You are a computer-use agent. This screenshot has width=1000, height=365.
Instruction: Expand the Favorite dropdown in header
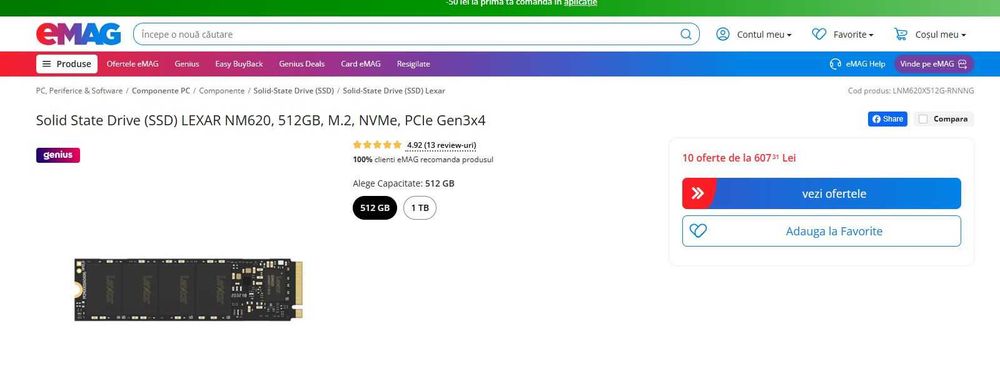(853, 34)
